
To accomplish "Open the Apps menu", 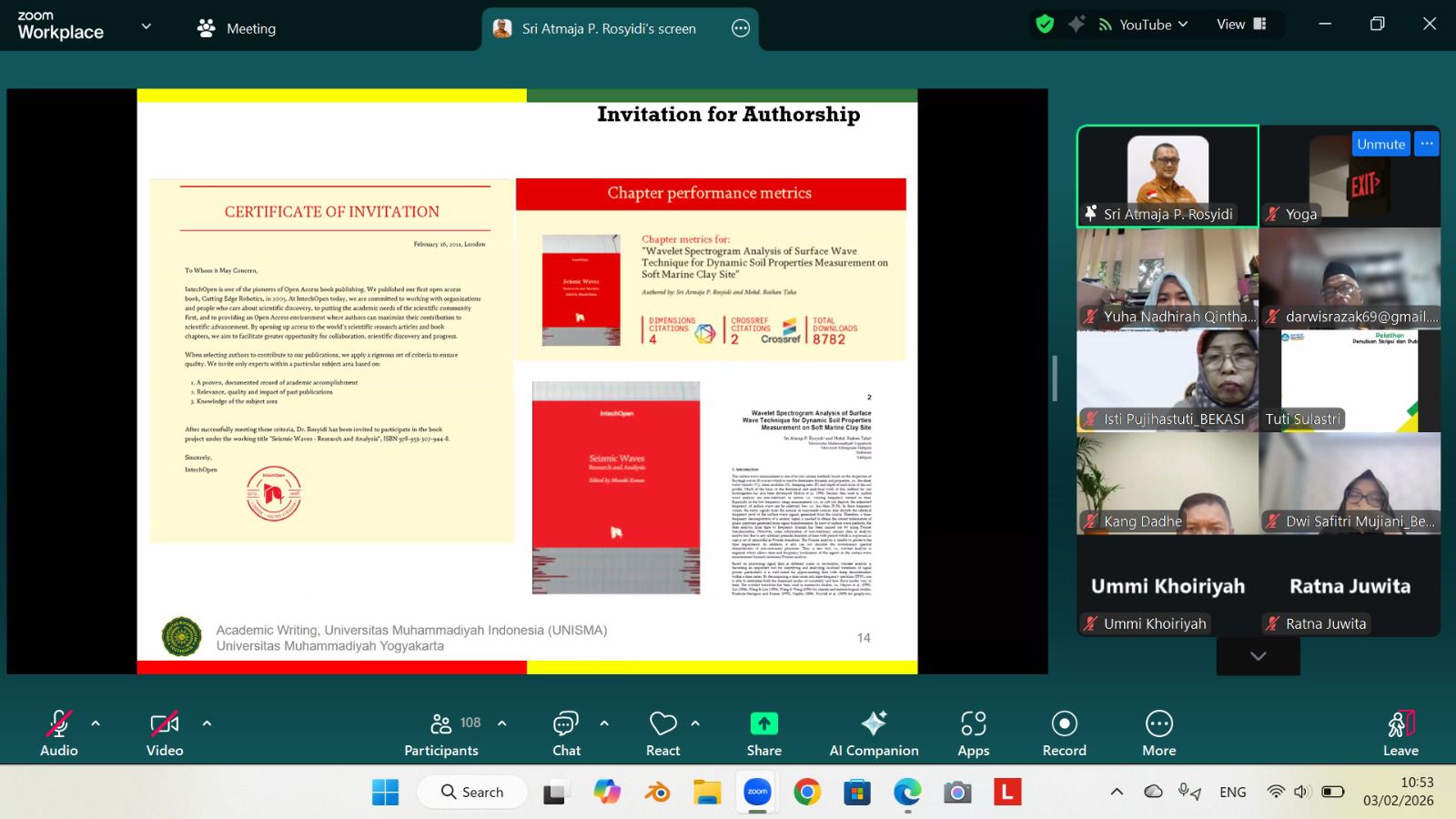I will point(974,733).
